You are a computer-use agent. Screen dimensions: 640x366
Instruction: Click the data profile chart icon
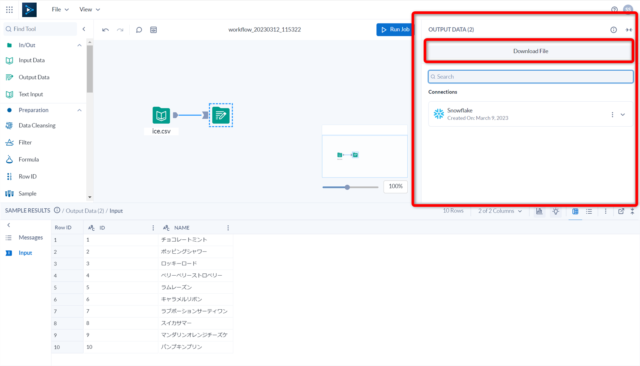pos(539,211)
